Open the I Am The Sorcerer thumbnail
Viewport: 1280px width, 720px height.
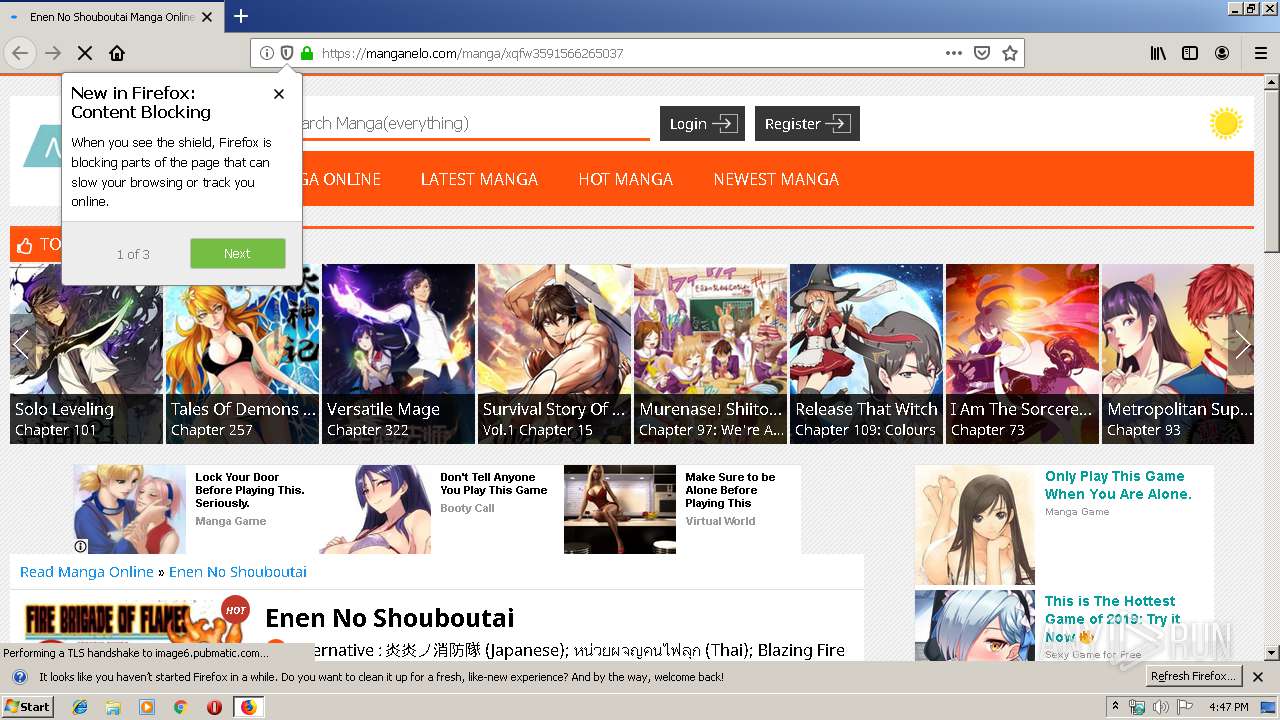1022,354
